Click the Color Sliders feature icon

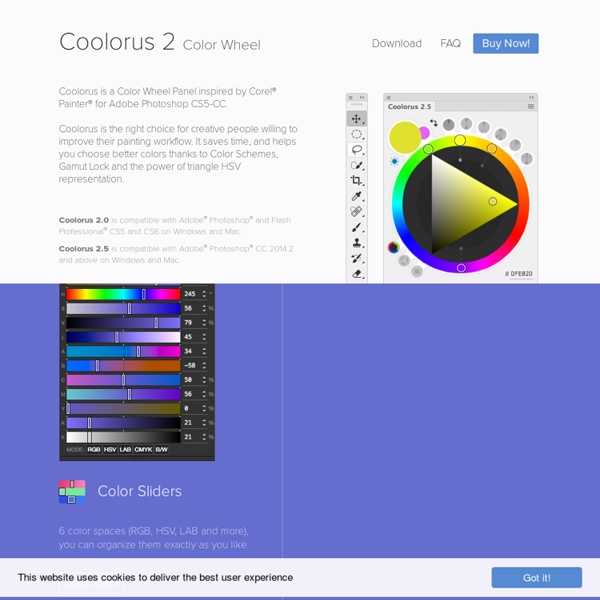pyautogui.click(x=72, y=492)
